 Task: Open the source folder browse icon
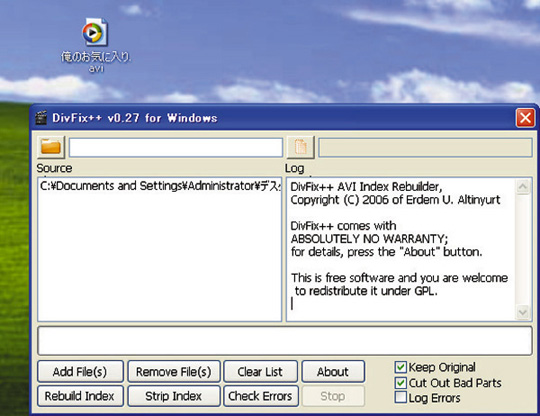click(x=51, y=147)
